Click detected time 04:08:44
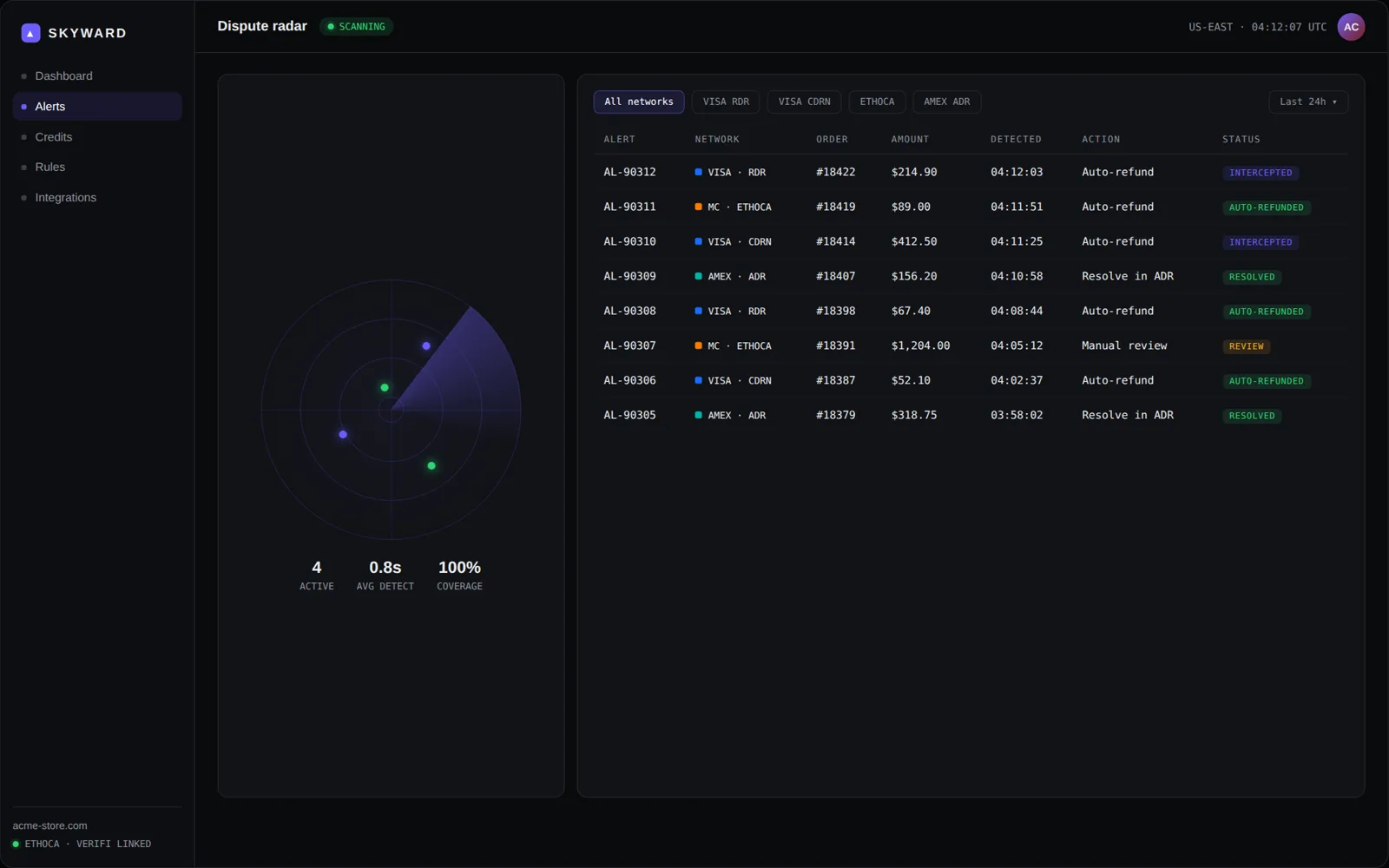Screen dimensions: 1389x868 [1017, 311]
